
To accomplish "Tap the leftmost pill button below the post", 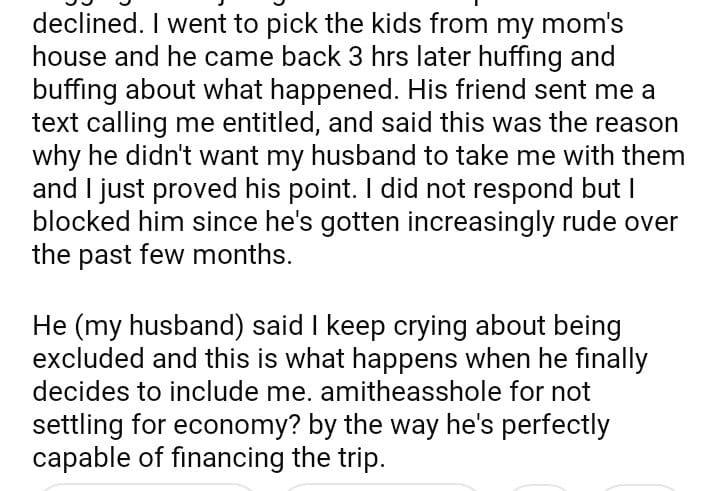I will tap(148, 487).
